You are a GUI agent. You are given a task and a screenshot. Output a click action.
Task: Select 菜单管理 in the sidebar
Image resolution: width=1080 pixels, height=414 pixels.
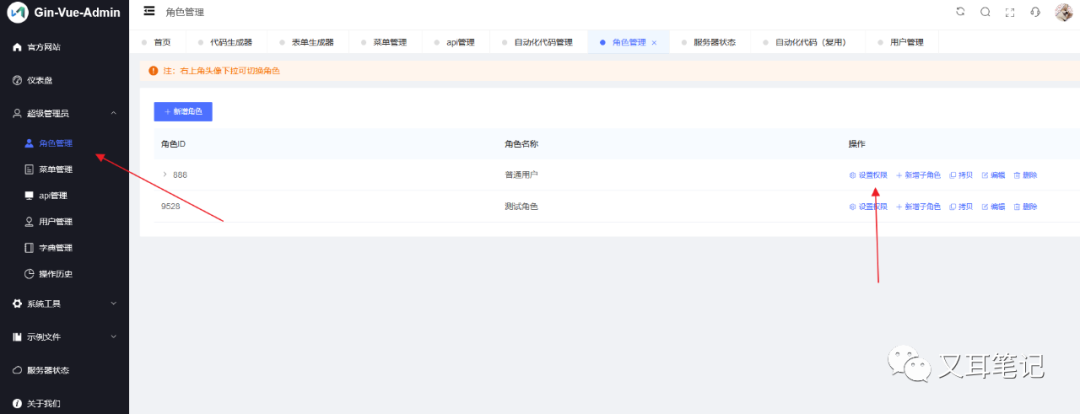pyautogui.click(x=64, y=169)
